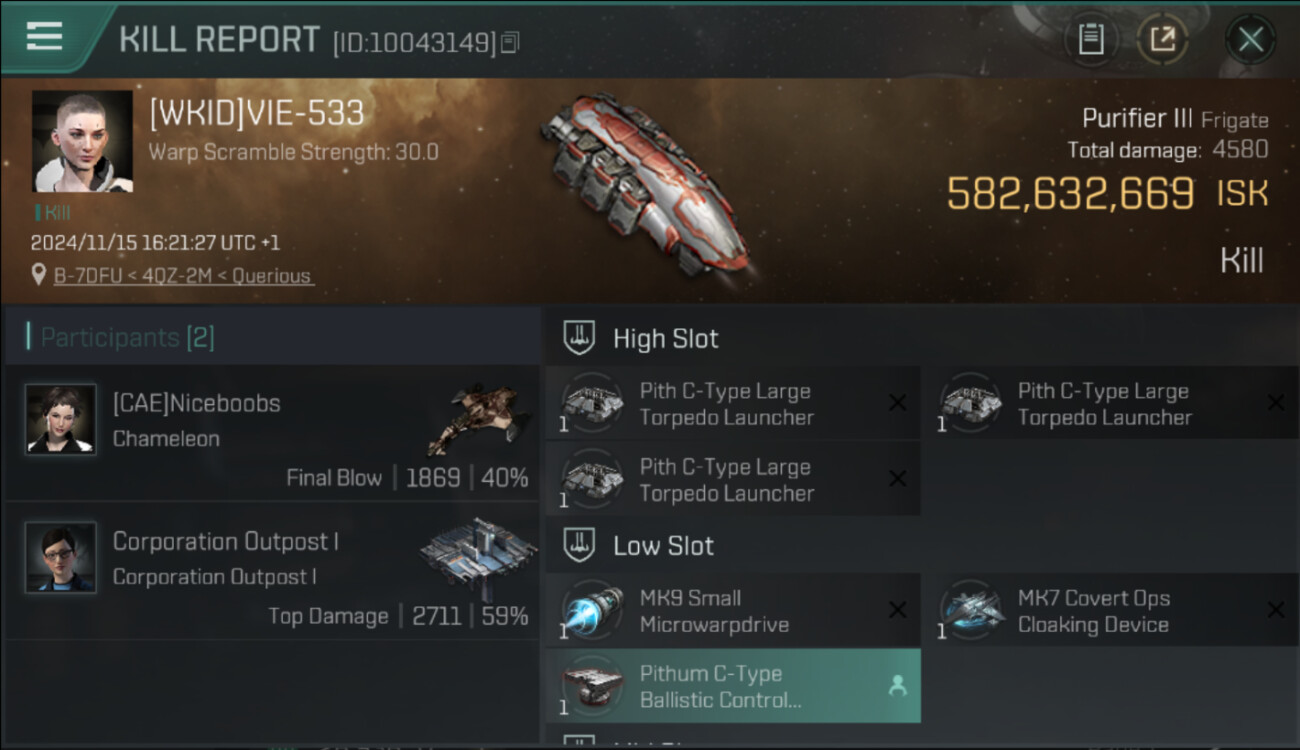Viewport: 1300px width, 750px height.
Task: Click the person icon on Pithum module
Action: 897,686
